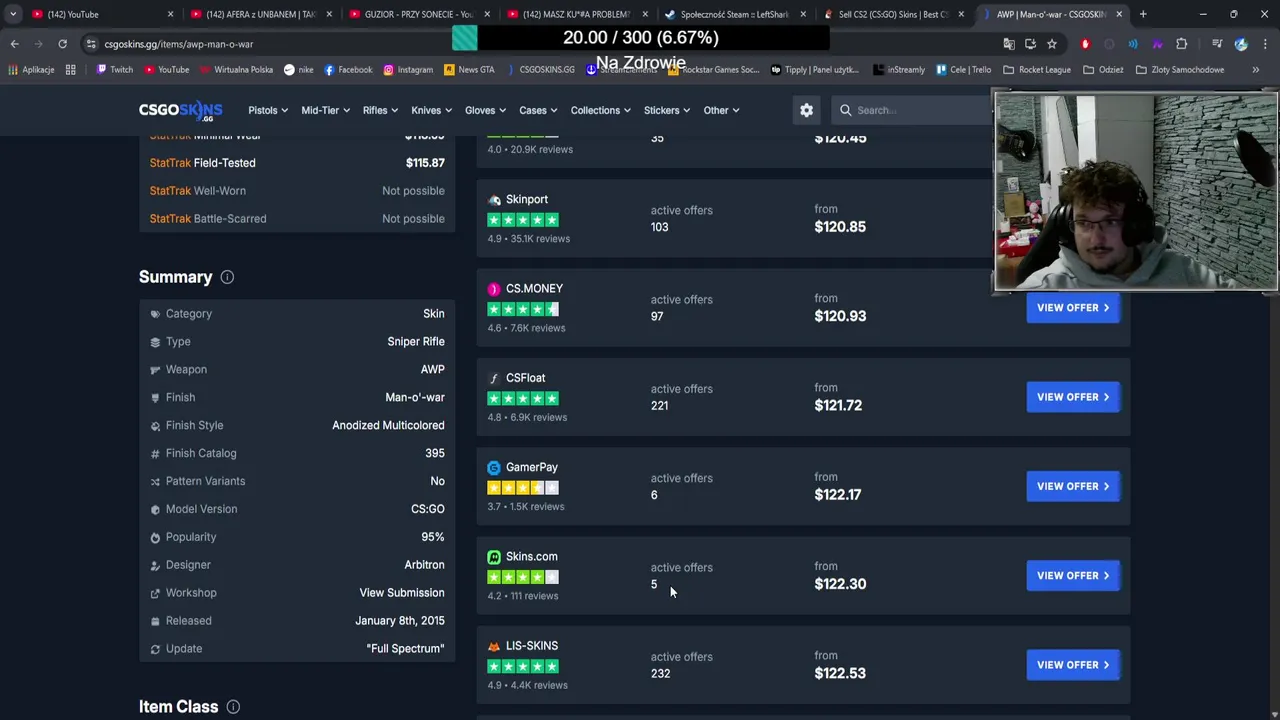Show more bookmarks via overflow chevron
Viewport: 1280px width, 720px height.
(1255, 70)
